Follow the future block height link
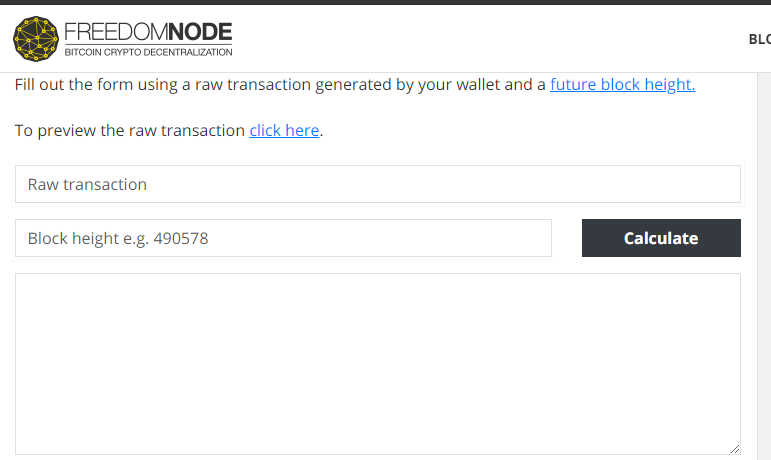Screen dimensions: 771x460 tap(623, 85)
